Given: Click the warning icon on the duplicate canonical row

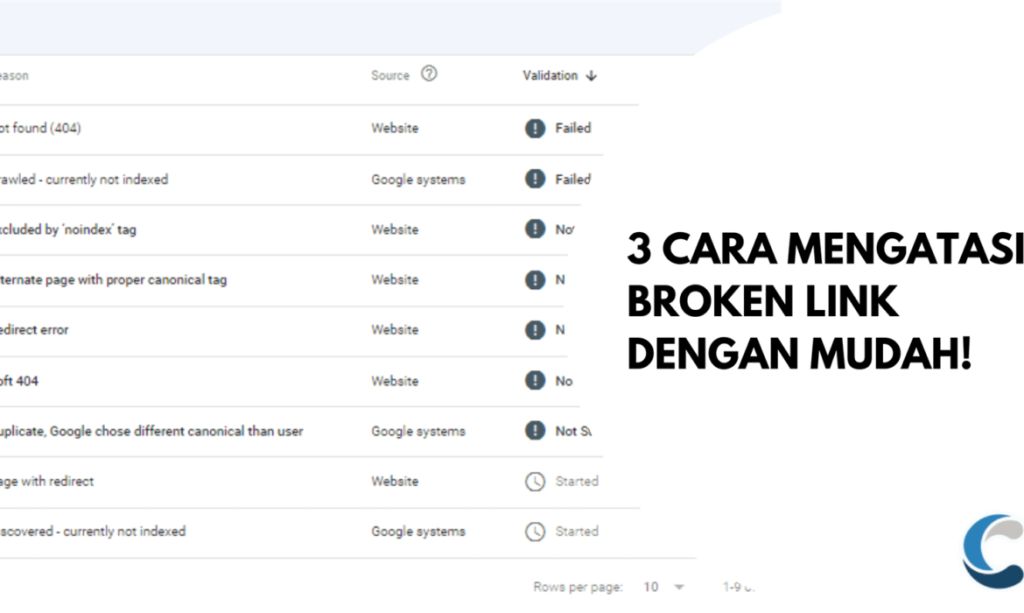Looking at the screenshot, I should pos(533,431).
